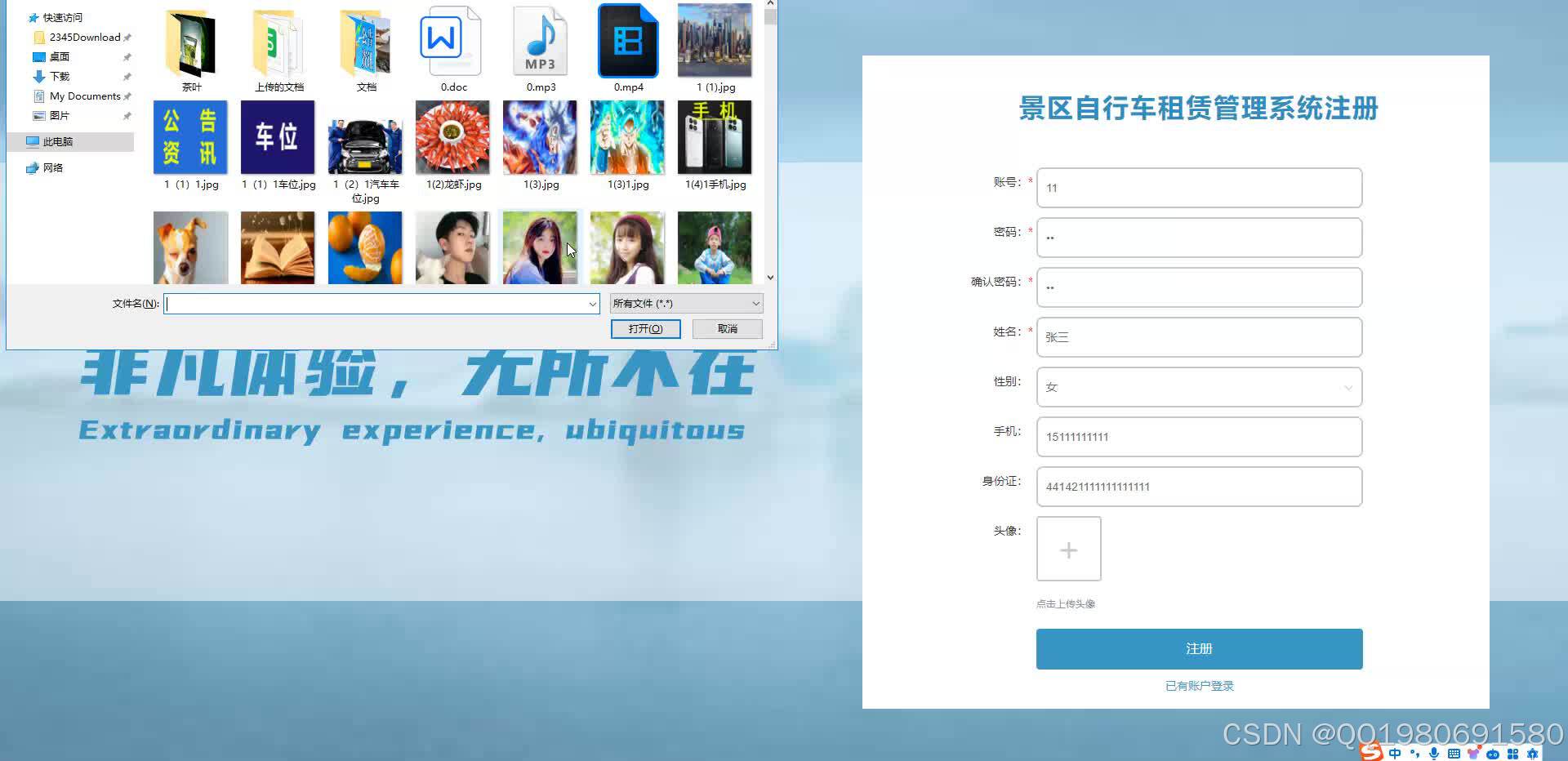Toggle 中/英 input mode in tray
This screenshot has width=1568, height=761.
point(1395,752)
